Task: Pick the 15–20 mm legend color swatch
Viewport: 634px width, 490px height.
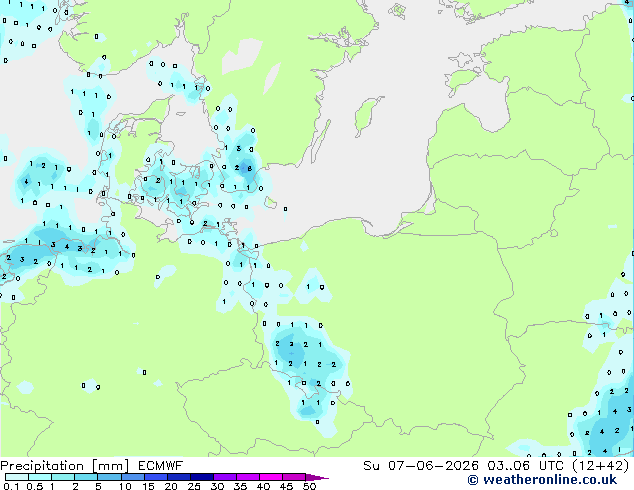Action: click(x=156, y=477)
